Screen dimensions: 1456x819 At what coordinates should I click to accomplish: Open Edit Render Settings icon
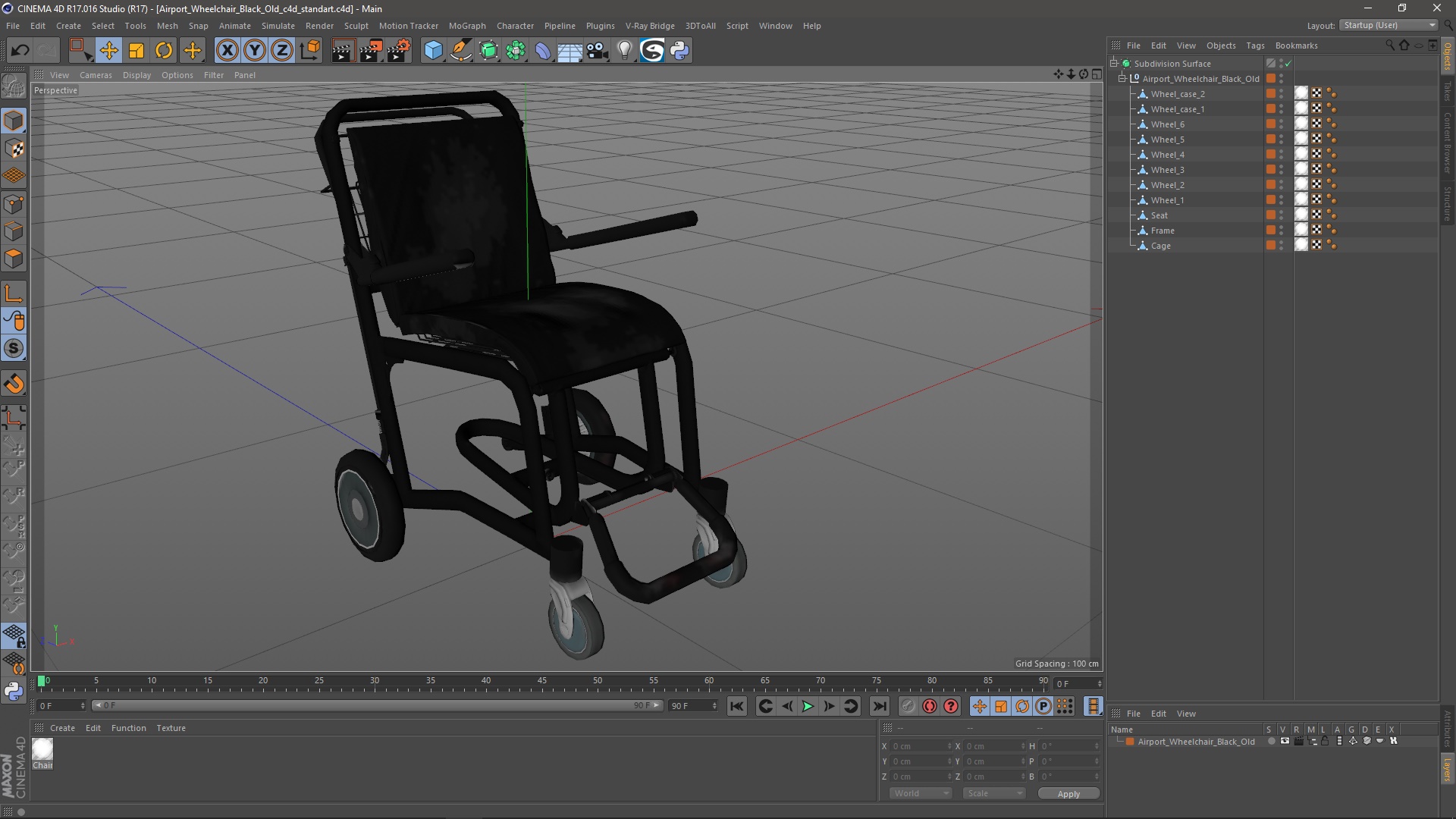click(398, 51)
